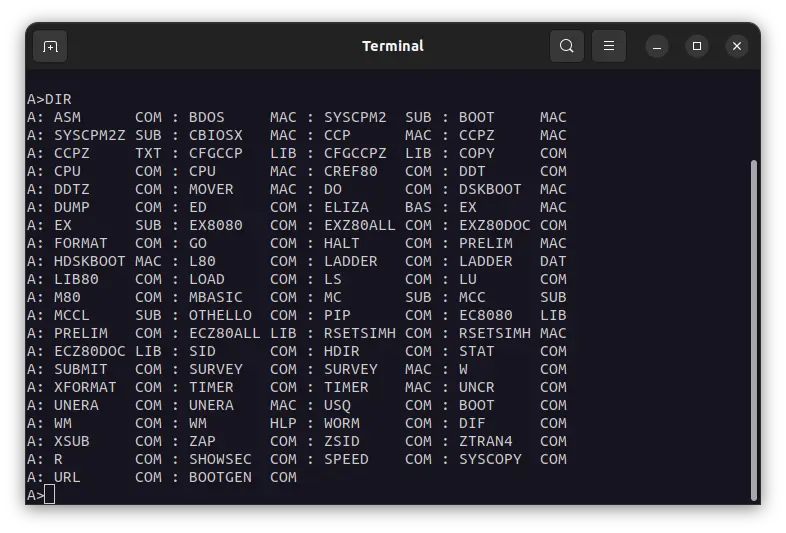
Task: Select the HDSKBOOT filename
Action: pos(90,262)
